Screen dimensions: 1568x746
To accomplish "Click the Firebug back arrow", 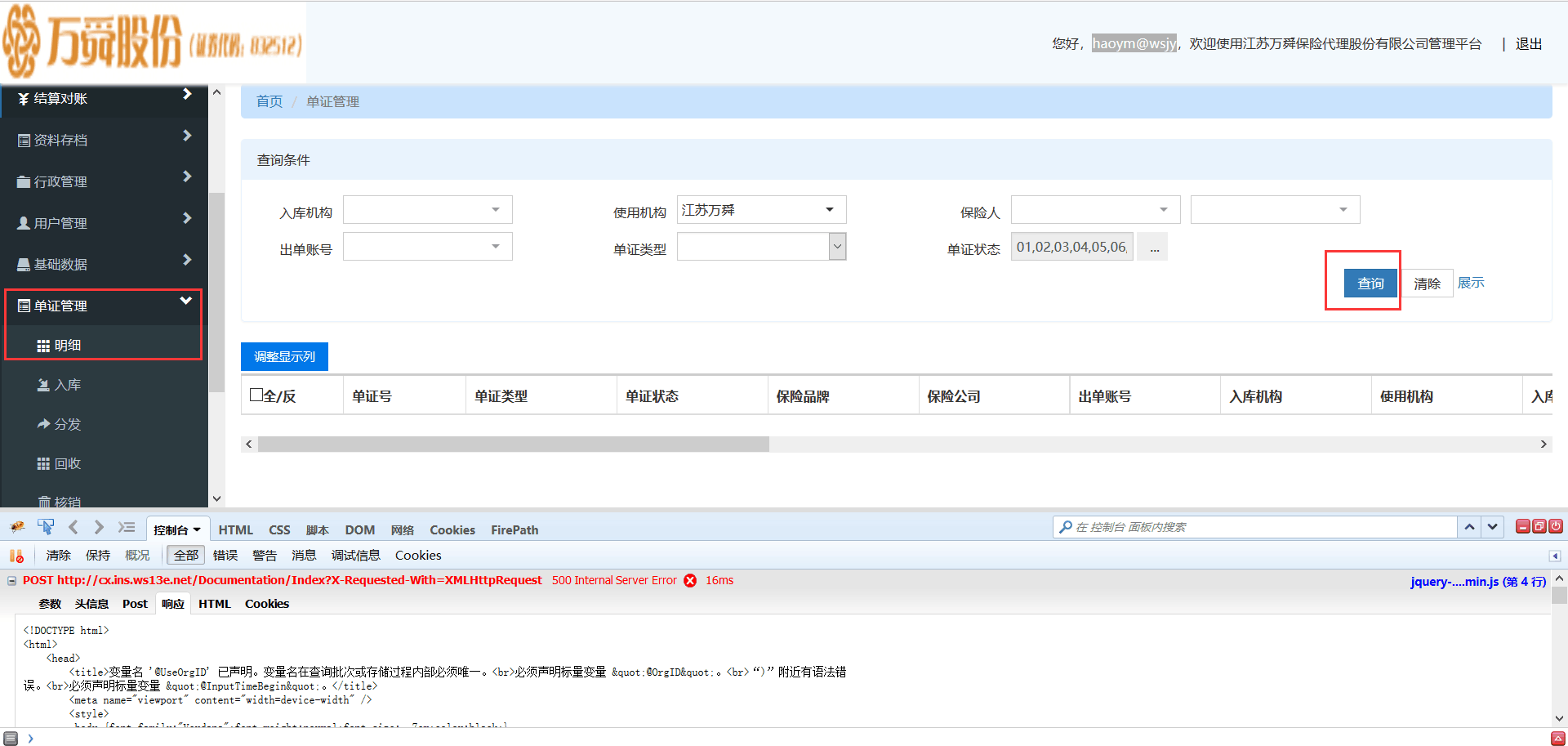I will tap(73, 528).
